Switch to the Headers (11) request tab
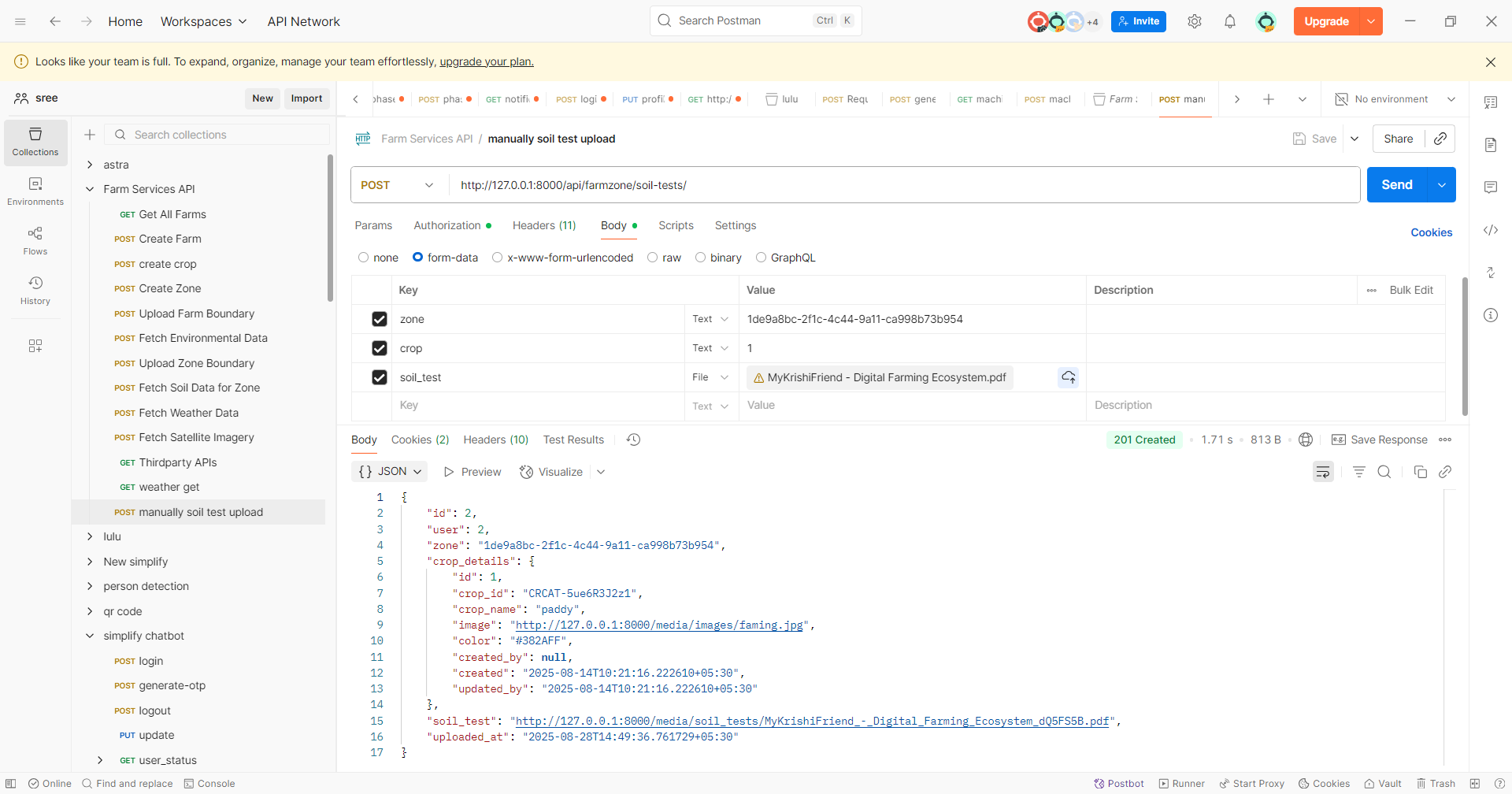This screenshot has width=1512, height=794. [544, 225]
